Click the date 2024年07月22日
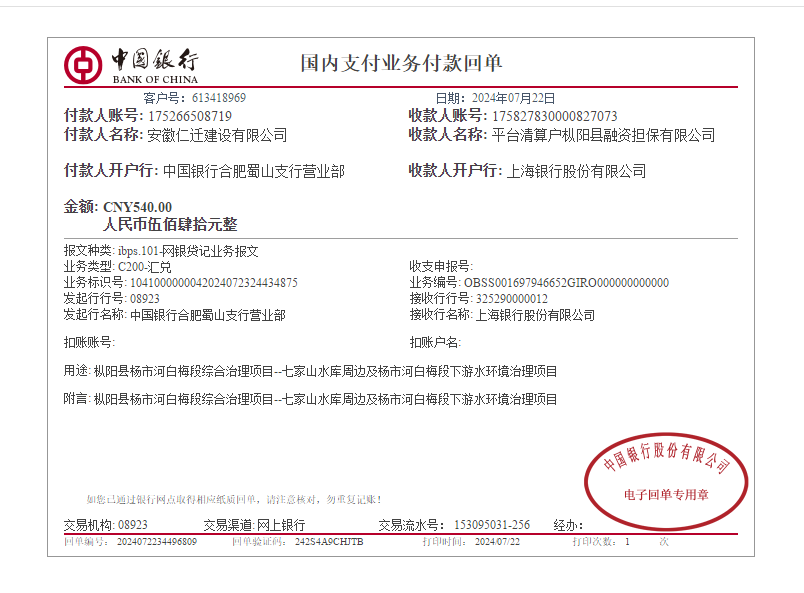This screenshot has height=593, width=804. pos(512,98)
